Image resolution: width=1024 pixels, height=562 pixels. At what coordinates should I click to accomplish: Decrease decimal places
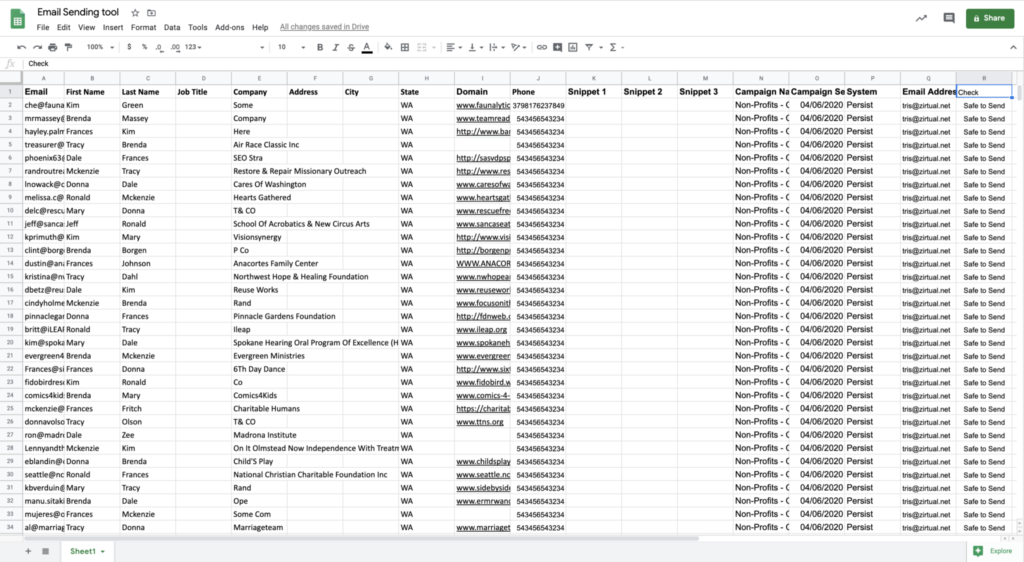coord(159,47)
